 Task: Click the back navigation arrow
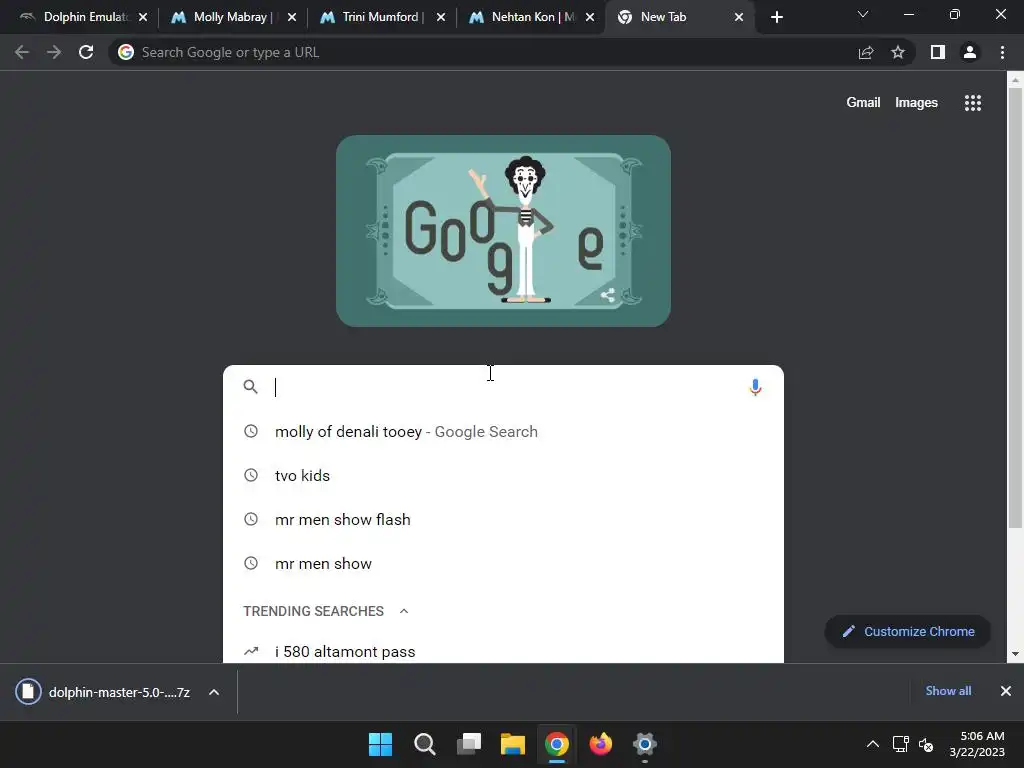(x=22, y=52)
